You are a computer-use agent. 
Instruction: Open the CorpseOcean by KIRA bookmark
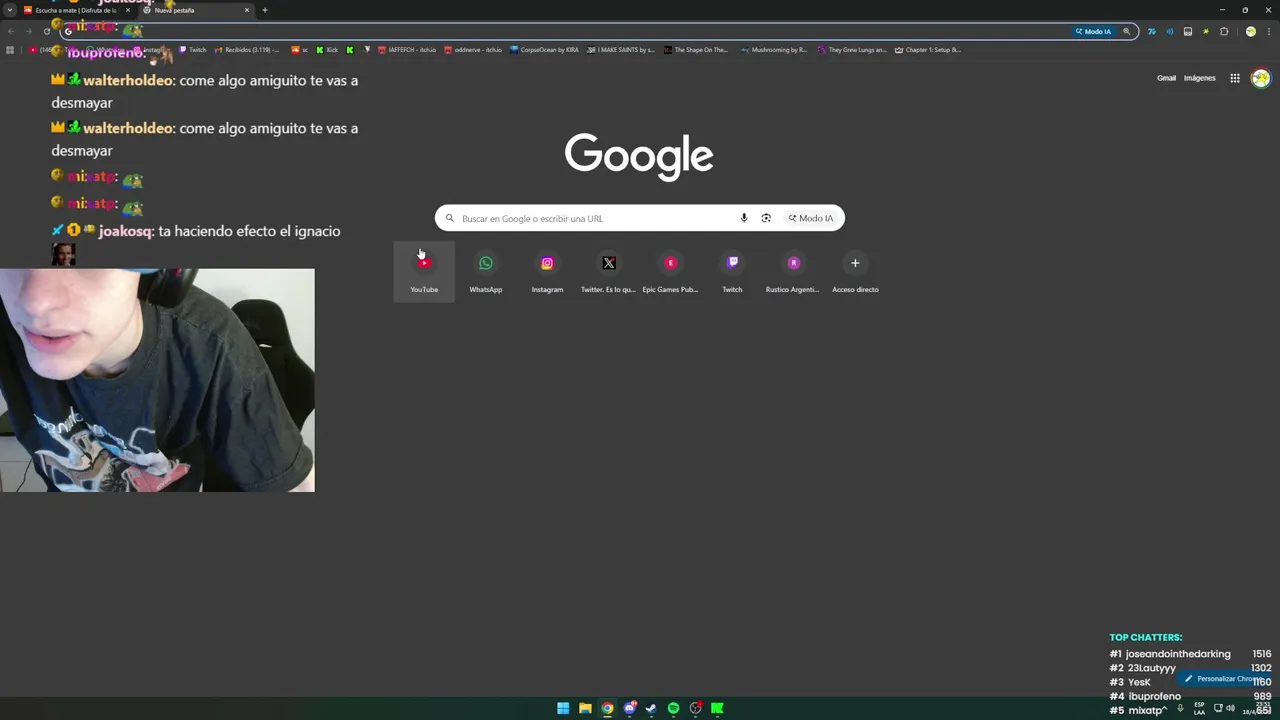[x=544, y=49]
